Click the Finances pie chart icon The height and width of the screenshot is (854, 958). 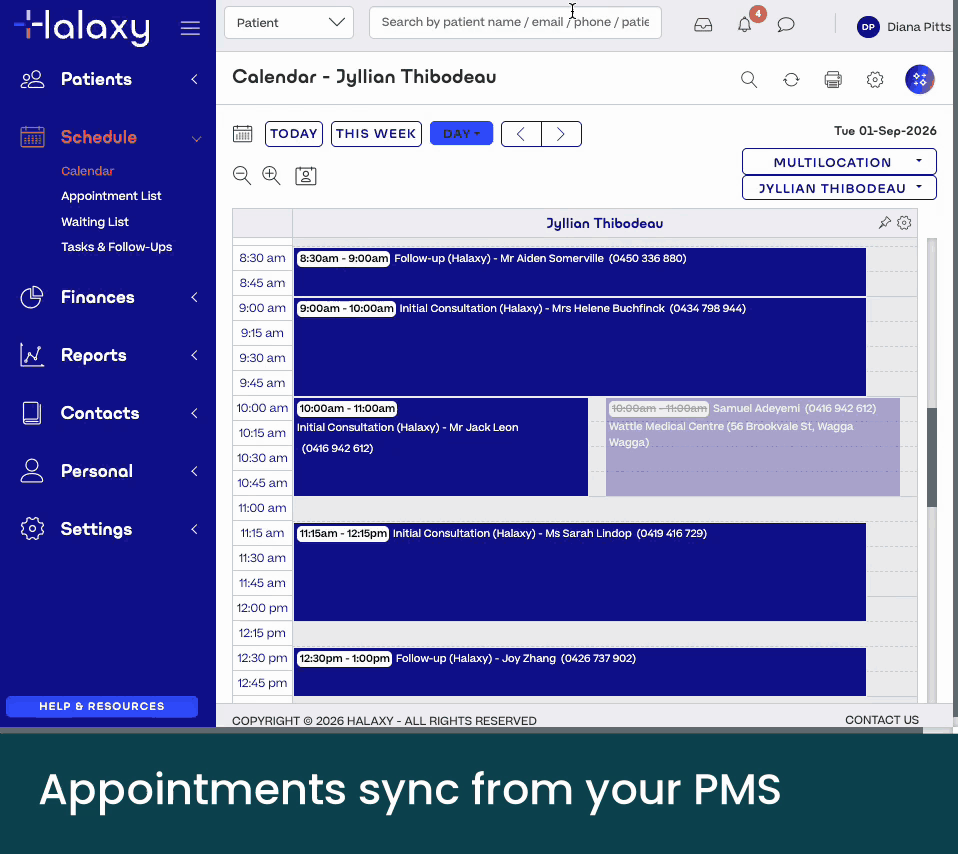coord(32,297)
